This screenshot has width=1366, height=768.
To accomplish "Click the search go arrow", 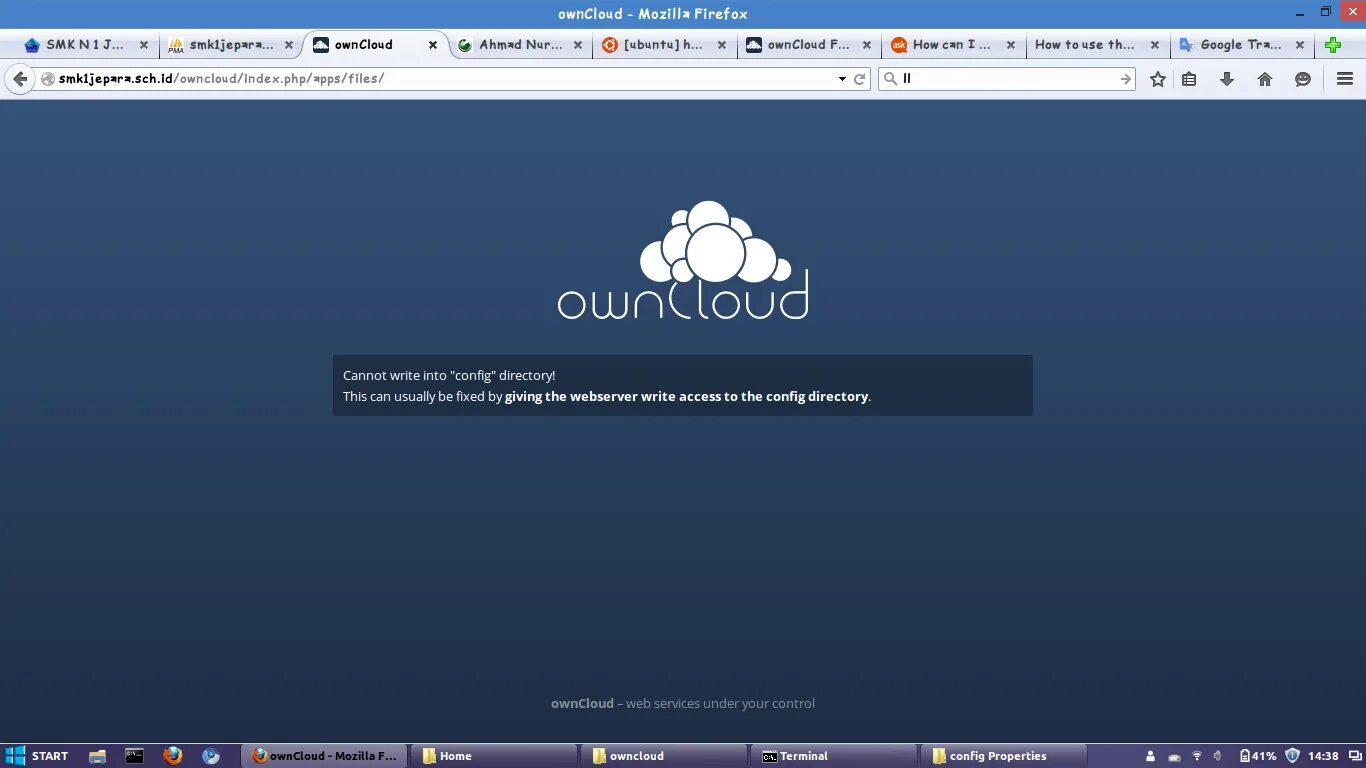I will coord(1126,79).
